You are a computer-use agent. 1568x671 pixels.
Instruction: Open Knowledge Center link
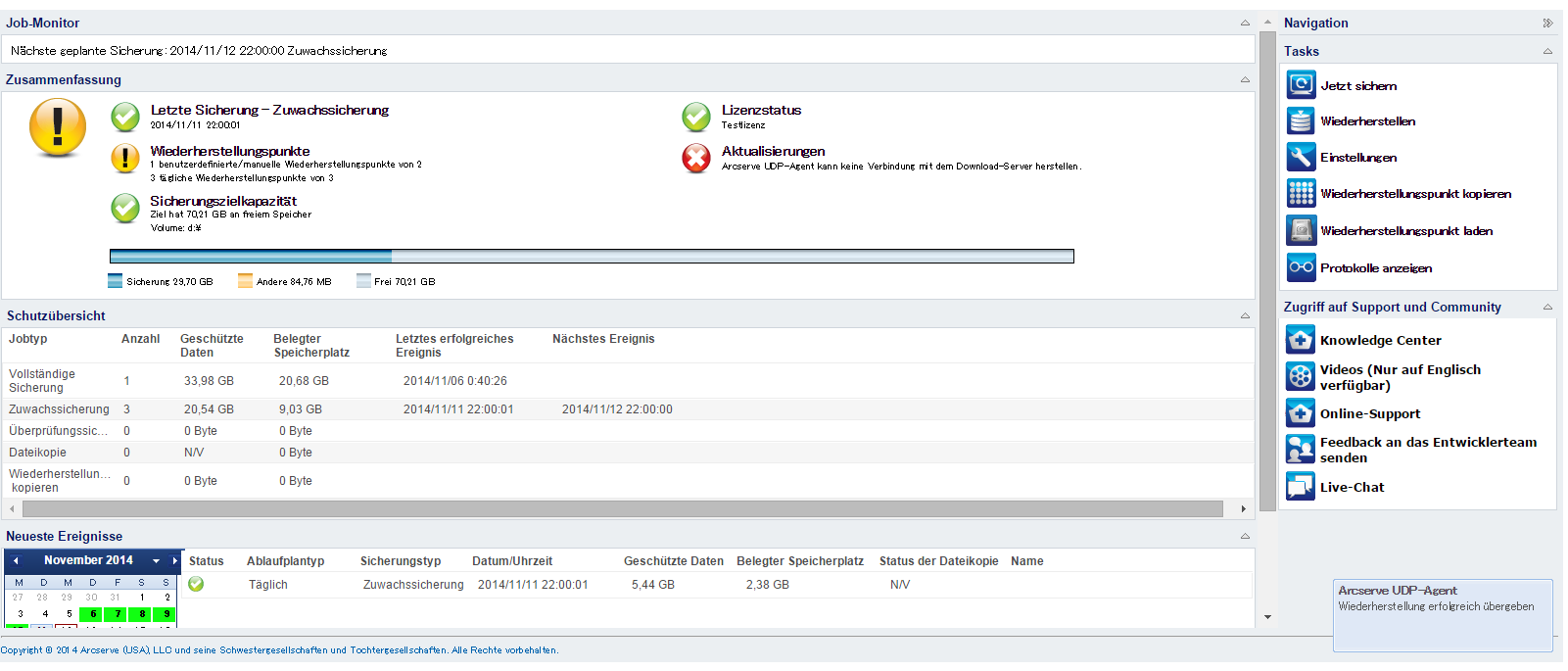click(1381, 341)
